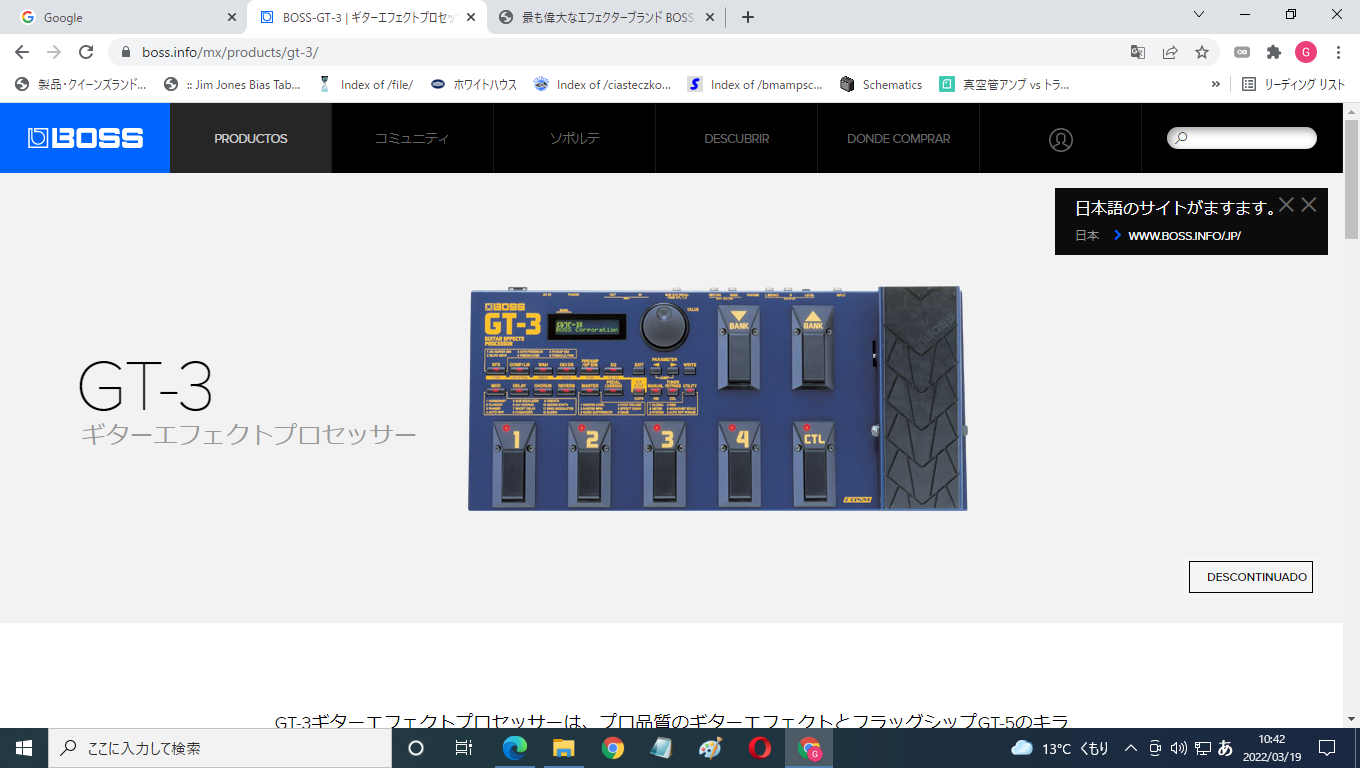Expand the system tray hidden icons chevron

[1131, 748]
